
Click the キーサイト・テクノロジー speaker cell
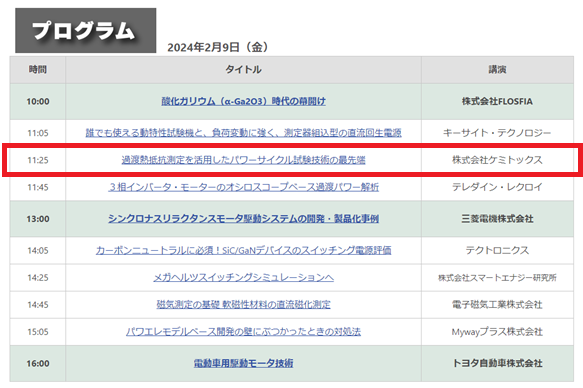click(497, 133)
